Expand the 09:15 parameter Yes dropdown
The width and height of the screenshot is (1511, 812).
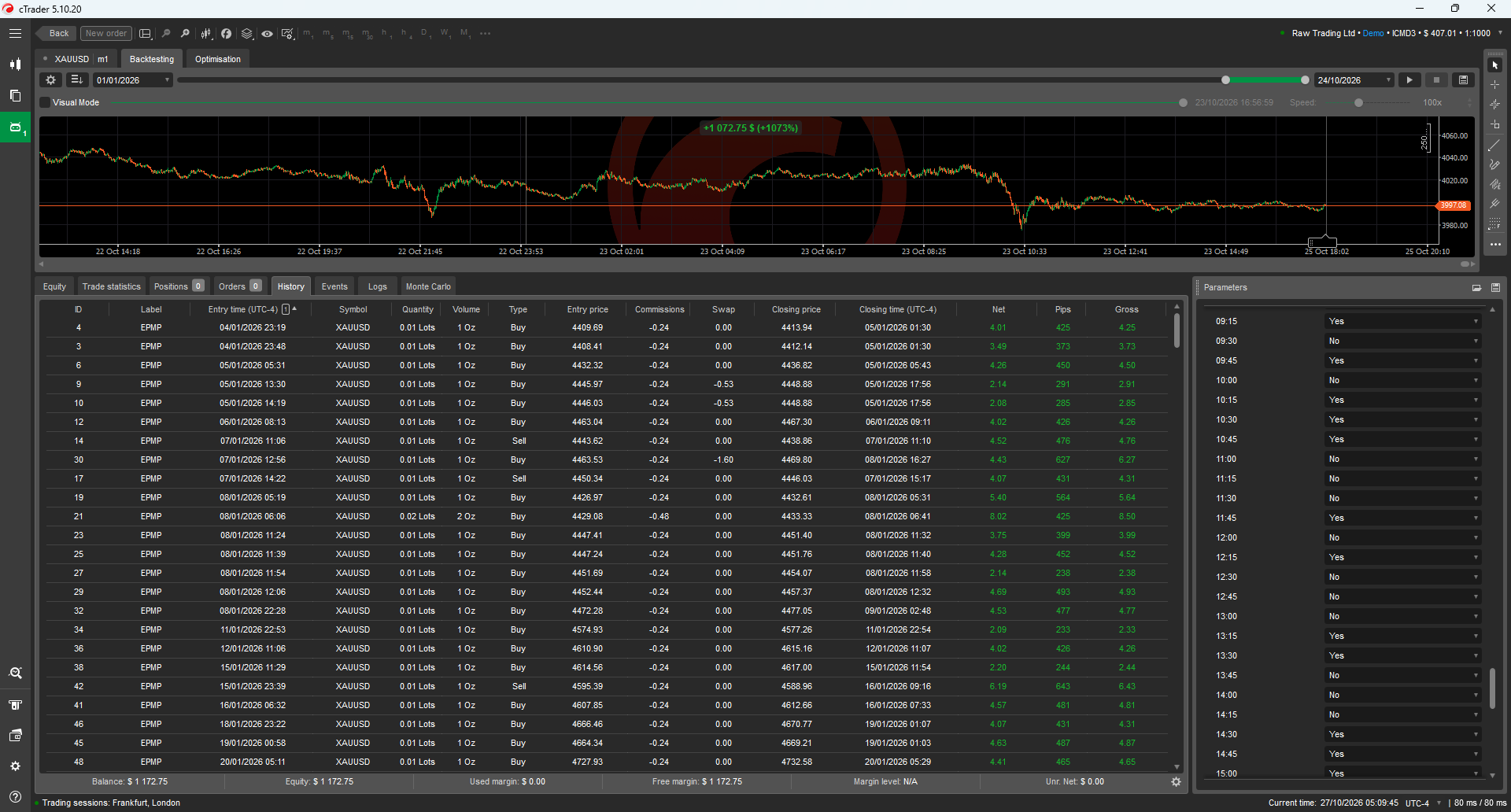[1403, 322]
